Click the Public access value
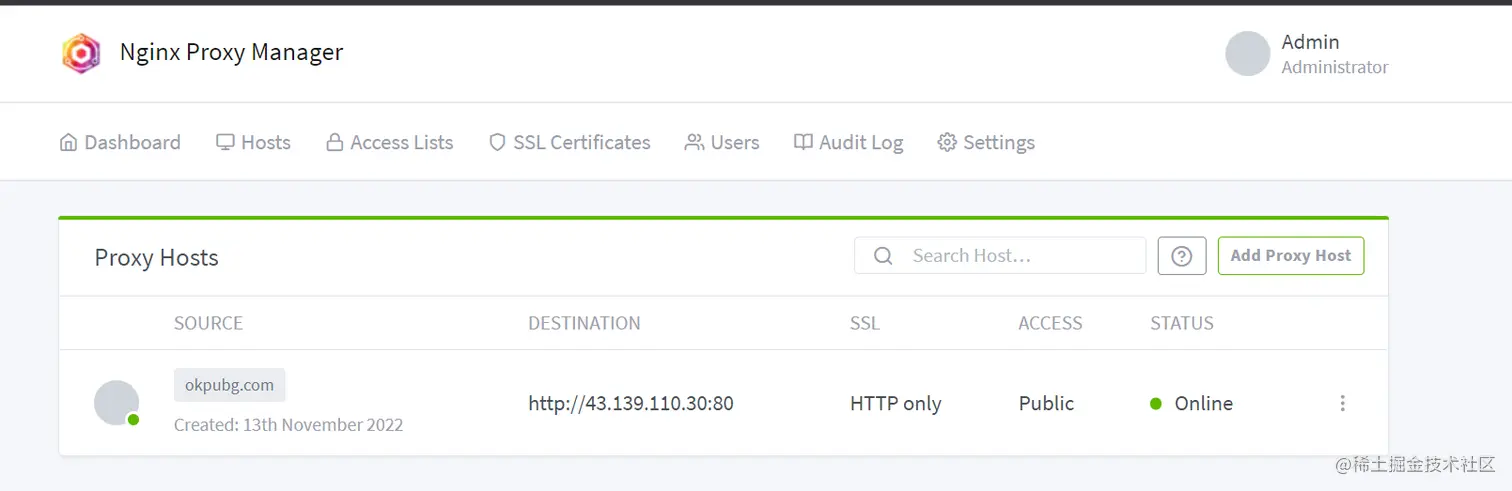This screenshot has height=491, width=1512. [1046, 404]
